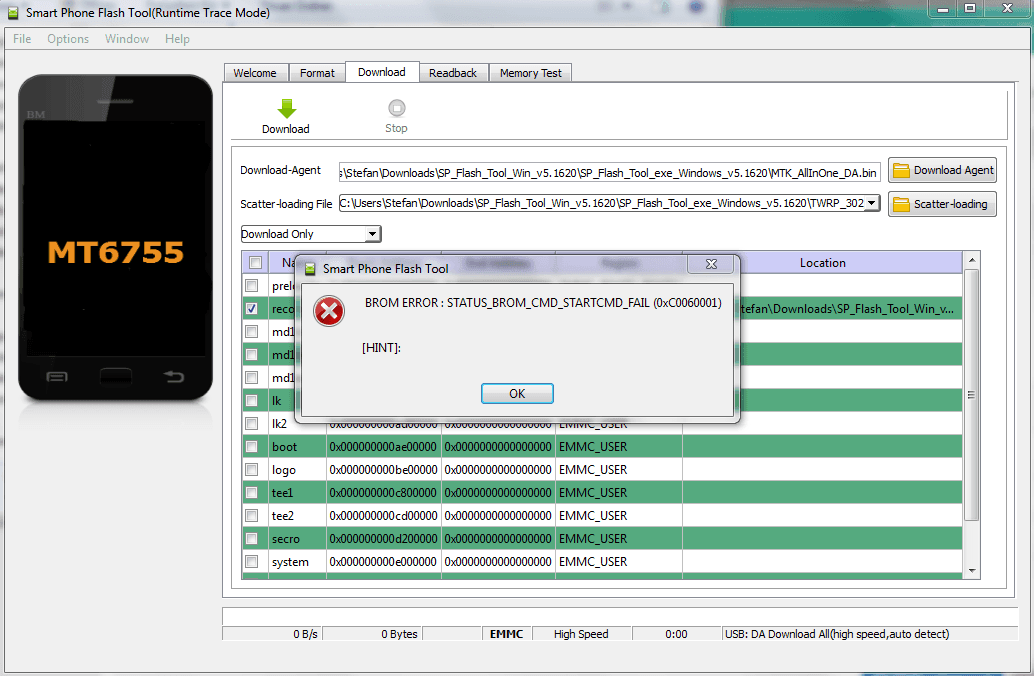
Task: Click the boot partition name
Action: point(284,446)
